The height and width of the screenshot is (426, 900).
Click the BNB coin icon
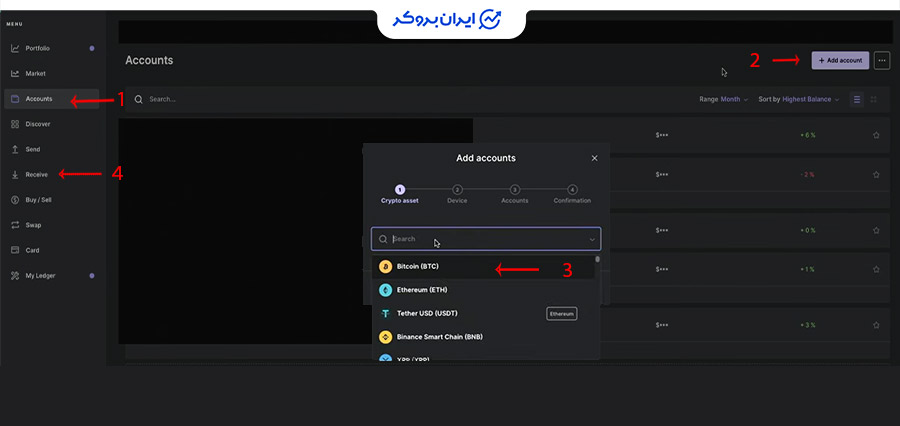click(x=386, y=337)
